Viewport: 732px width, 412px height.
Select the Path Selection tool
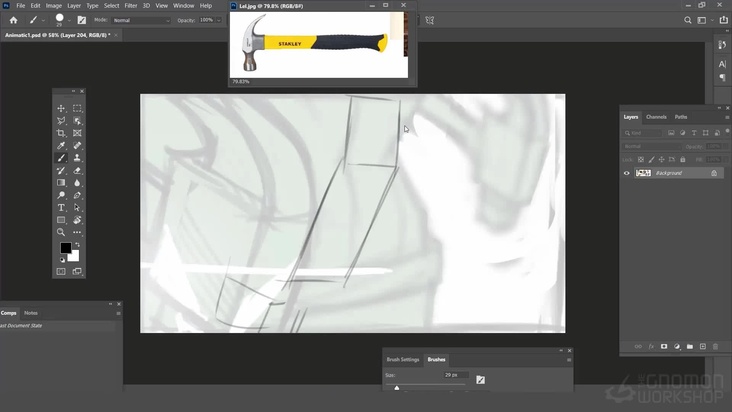tap(77, 208)
